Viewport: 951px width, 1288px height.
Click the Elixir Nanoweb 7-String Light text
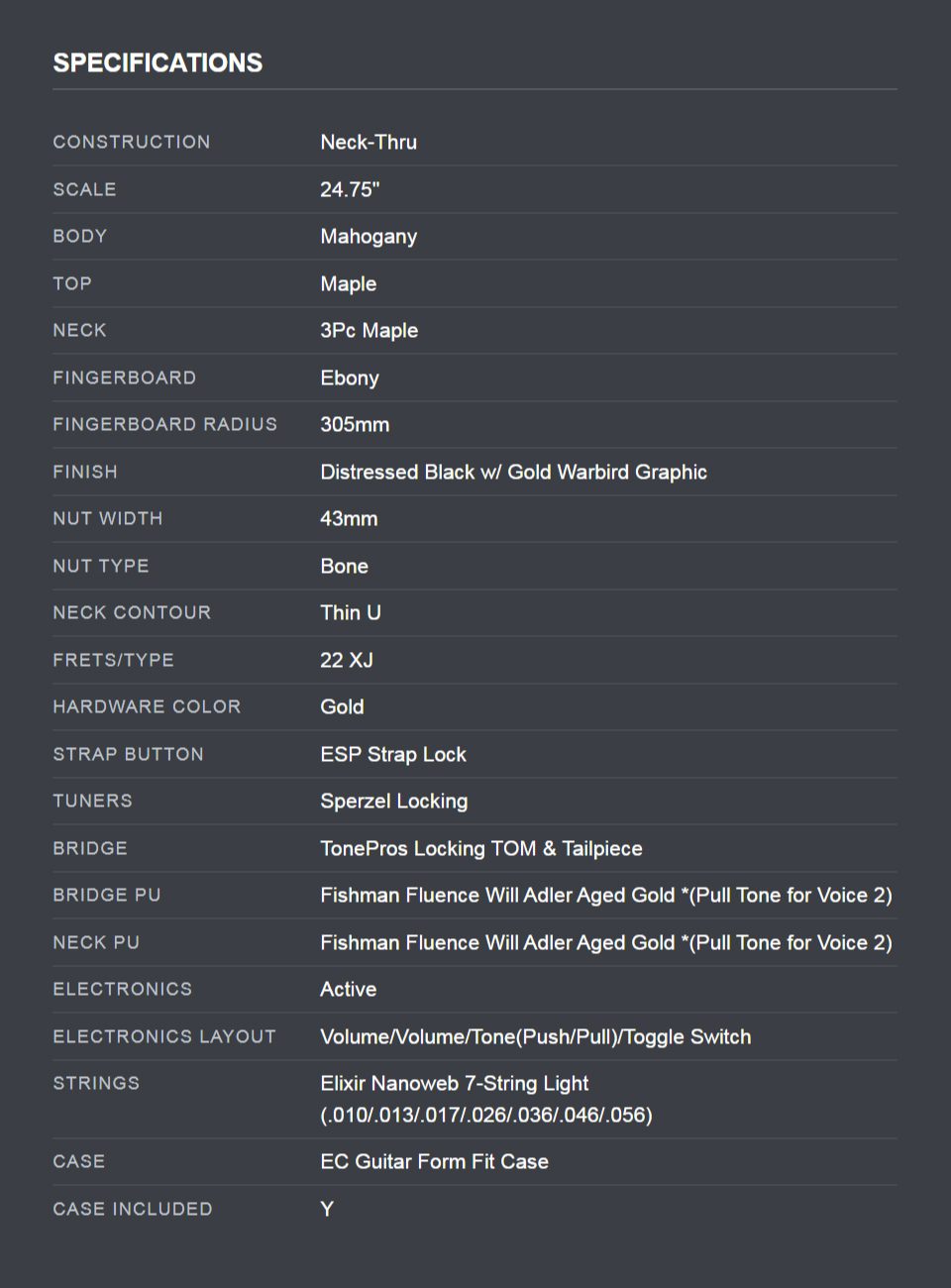coord(455,1083)
